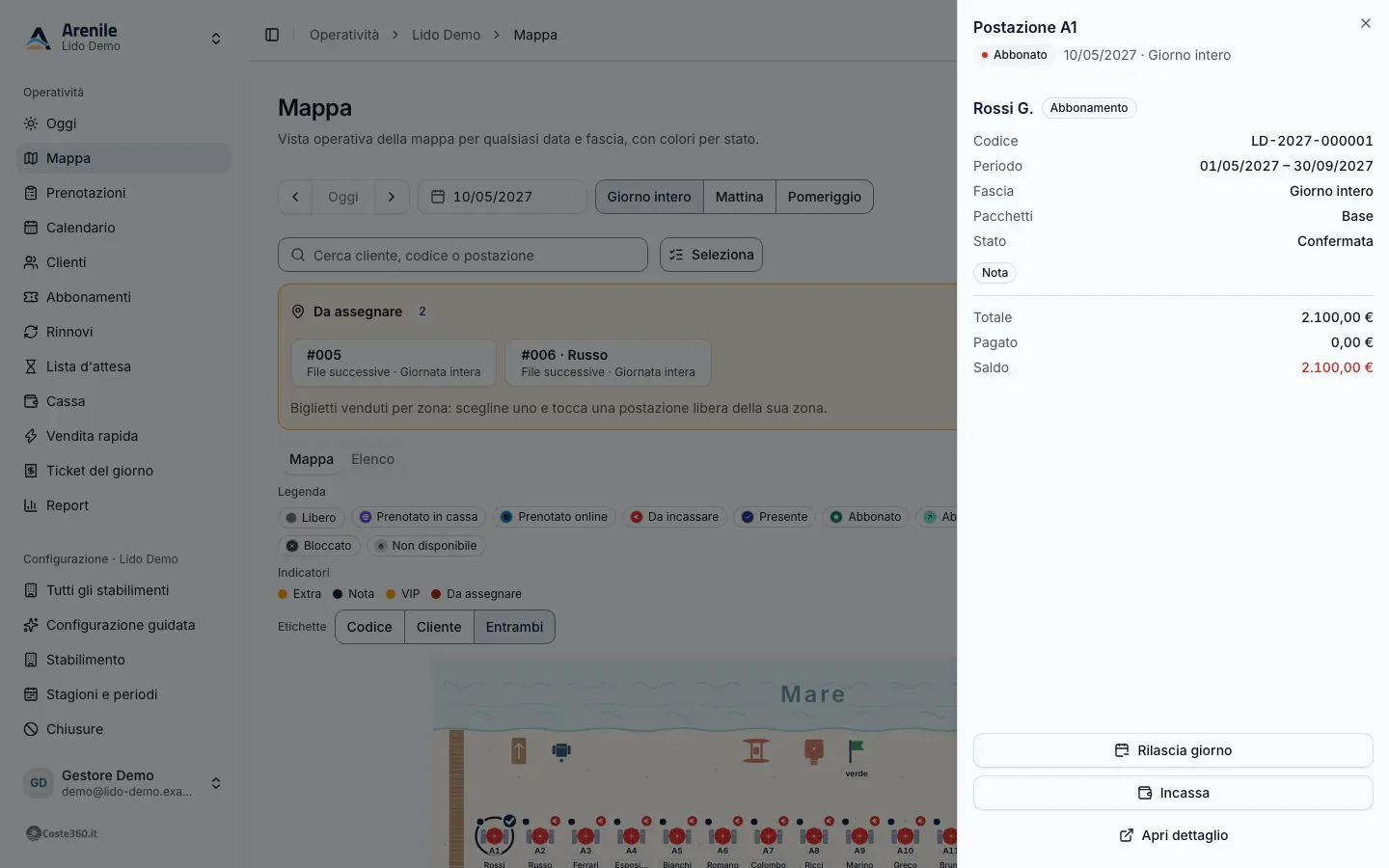Click the search field for client or code

pyautogui.click(x=463, y=255)
